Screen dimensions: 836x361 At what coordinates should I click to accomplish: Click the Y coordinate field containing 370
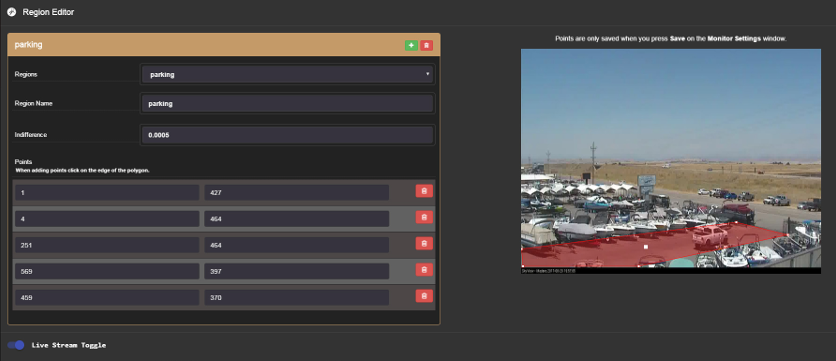pos(296,298)
